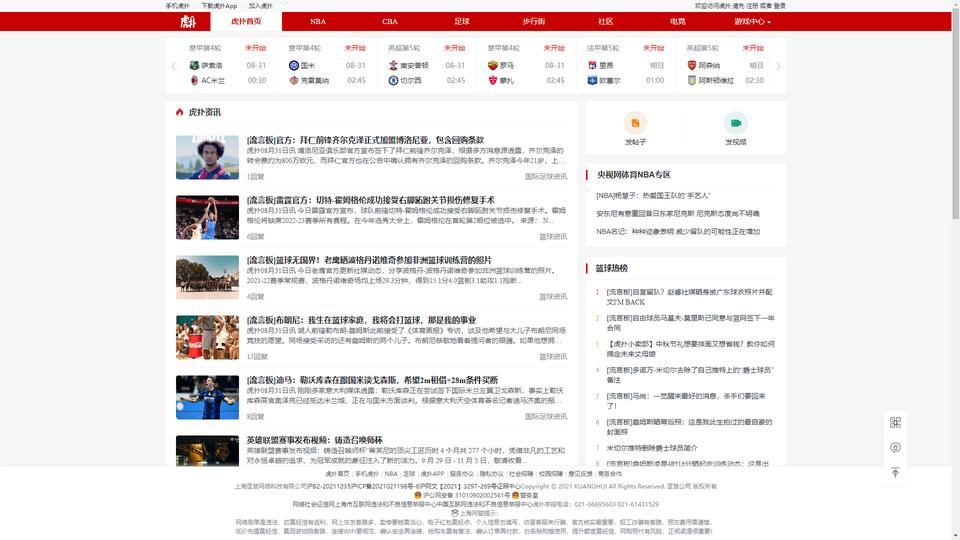The width and height of the screenshot is (960, 540).
Task: Open the 社区 nav tab
Action: [606, 21]
